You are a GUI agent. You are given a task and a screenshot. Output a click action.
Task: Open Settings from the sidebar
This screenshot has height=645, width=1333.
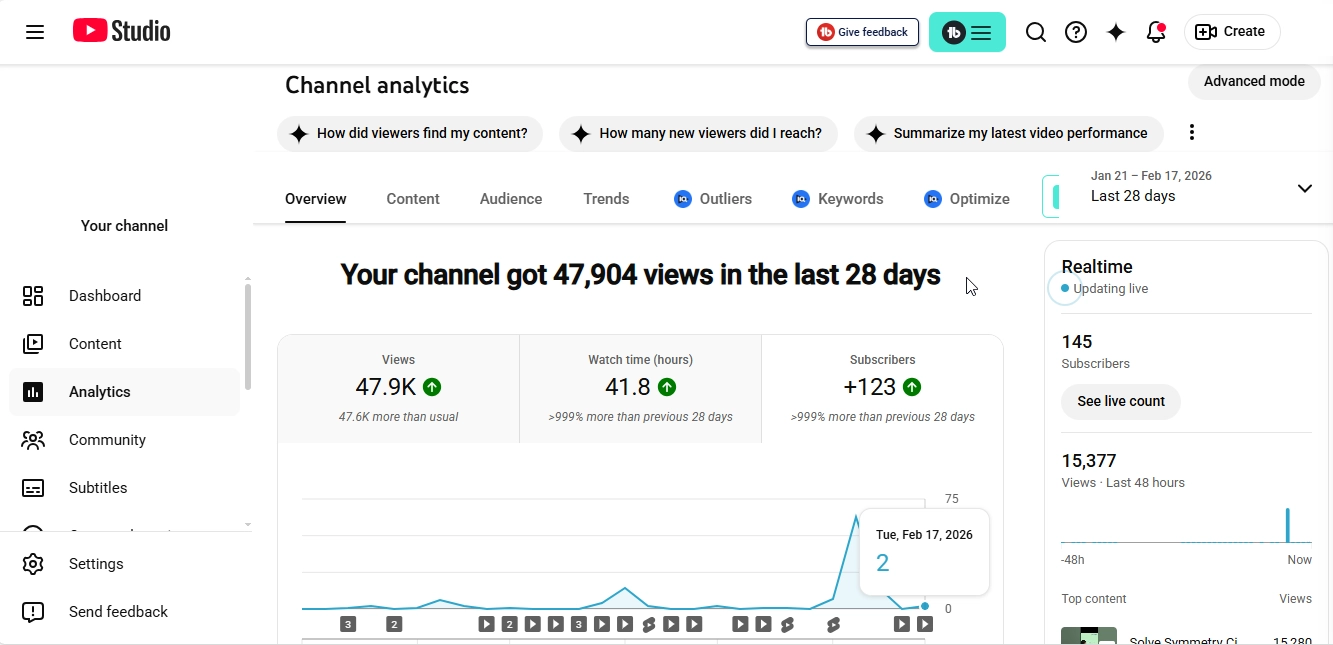tap(96, 563)
